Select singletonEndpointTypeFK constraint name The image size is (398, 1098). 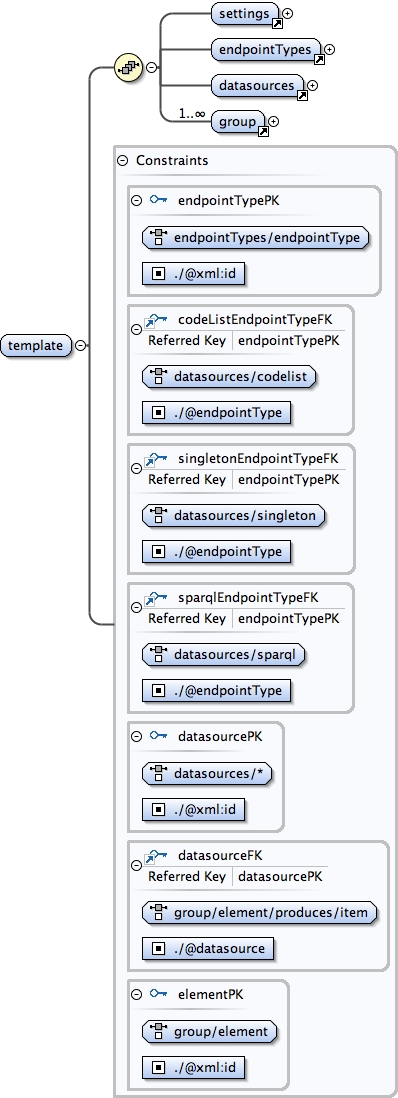[259, 459]
